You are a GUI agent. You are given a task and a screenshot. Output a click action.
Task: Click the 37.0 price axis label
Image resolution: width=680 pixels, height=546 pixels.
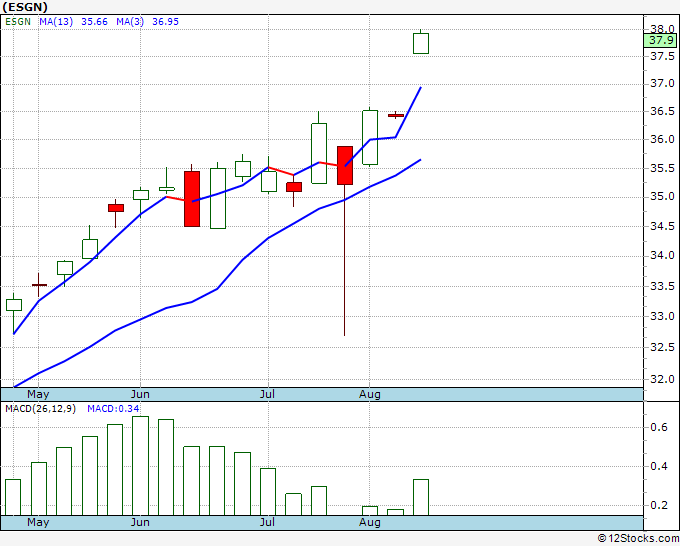[663, 83]
